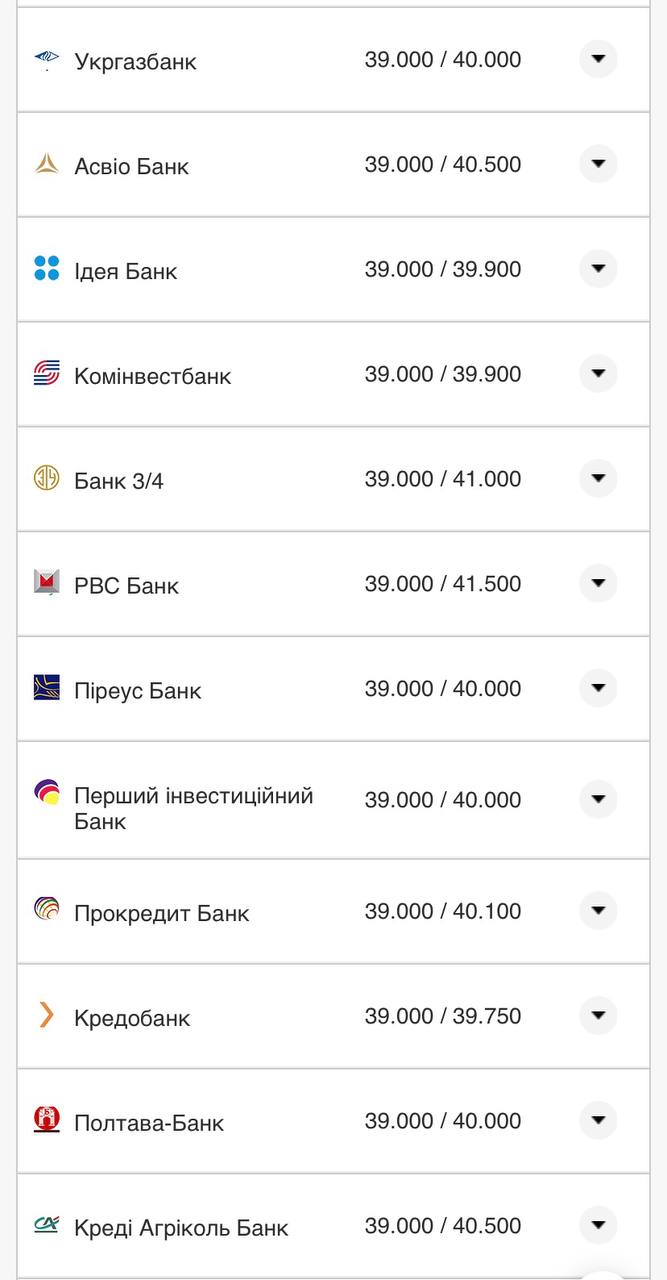667x1280 pixels.
Task: Click the Перший інвестиційний Банк name
Action: pyautogui.click(x=193, y=800)
